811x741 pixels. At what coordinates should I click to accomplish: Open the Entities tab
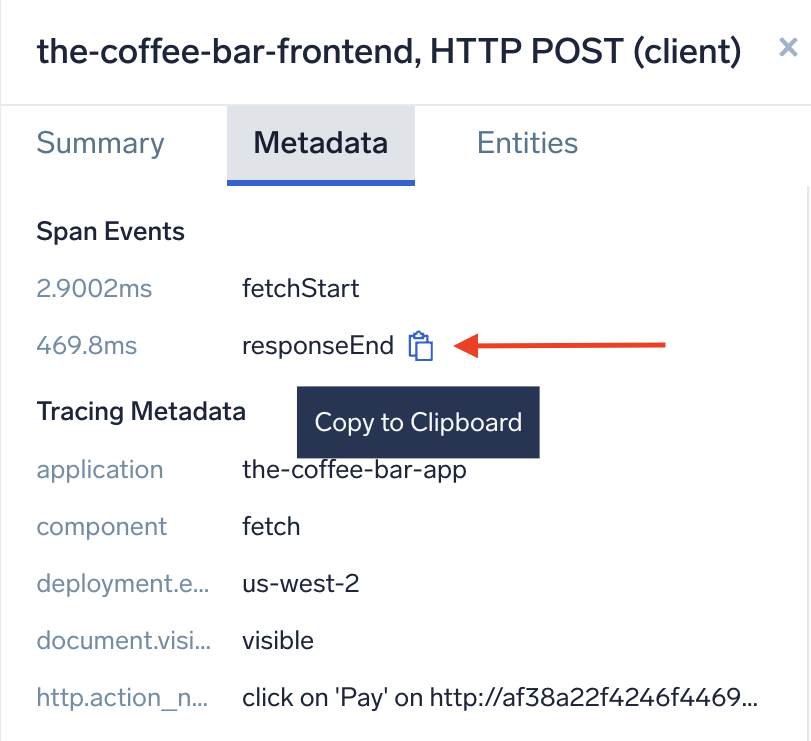point(527,143)
